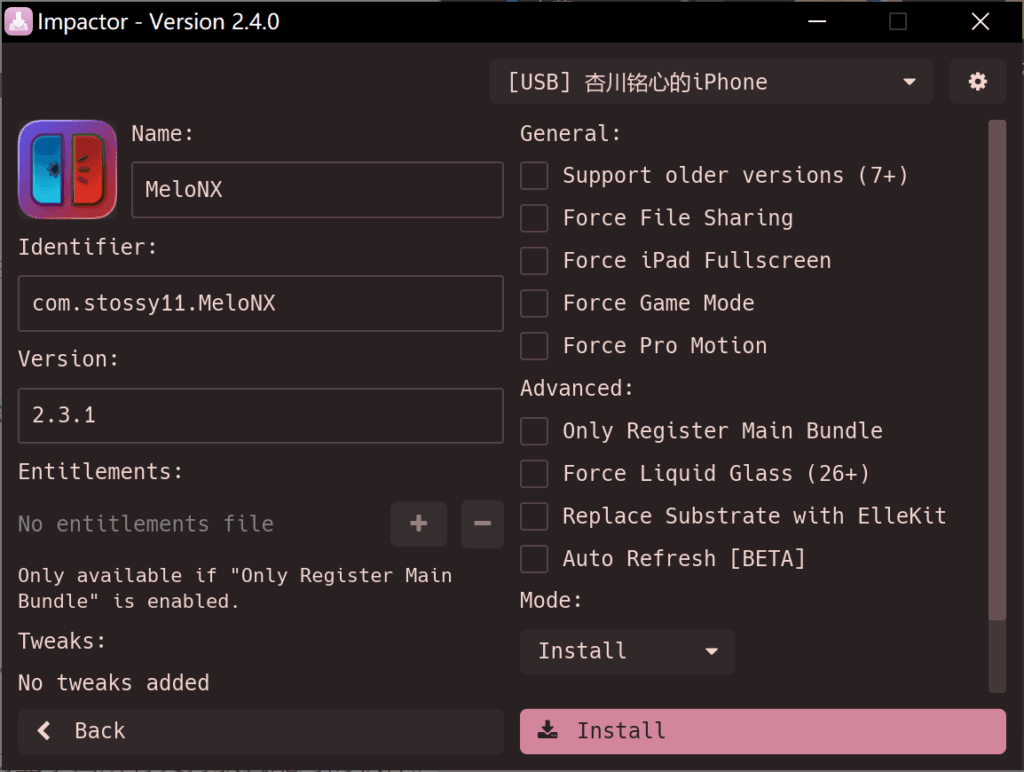The width and height of the screenshot is (1024, 772).
Task: Click the Impactor logo in title bar
Action: pyautogui.click(x=18, y=22)
